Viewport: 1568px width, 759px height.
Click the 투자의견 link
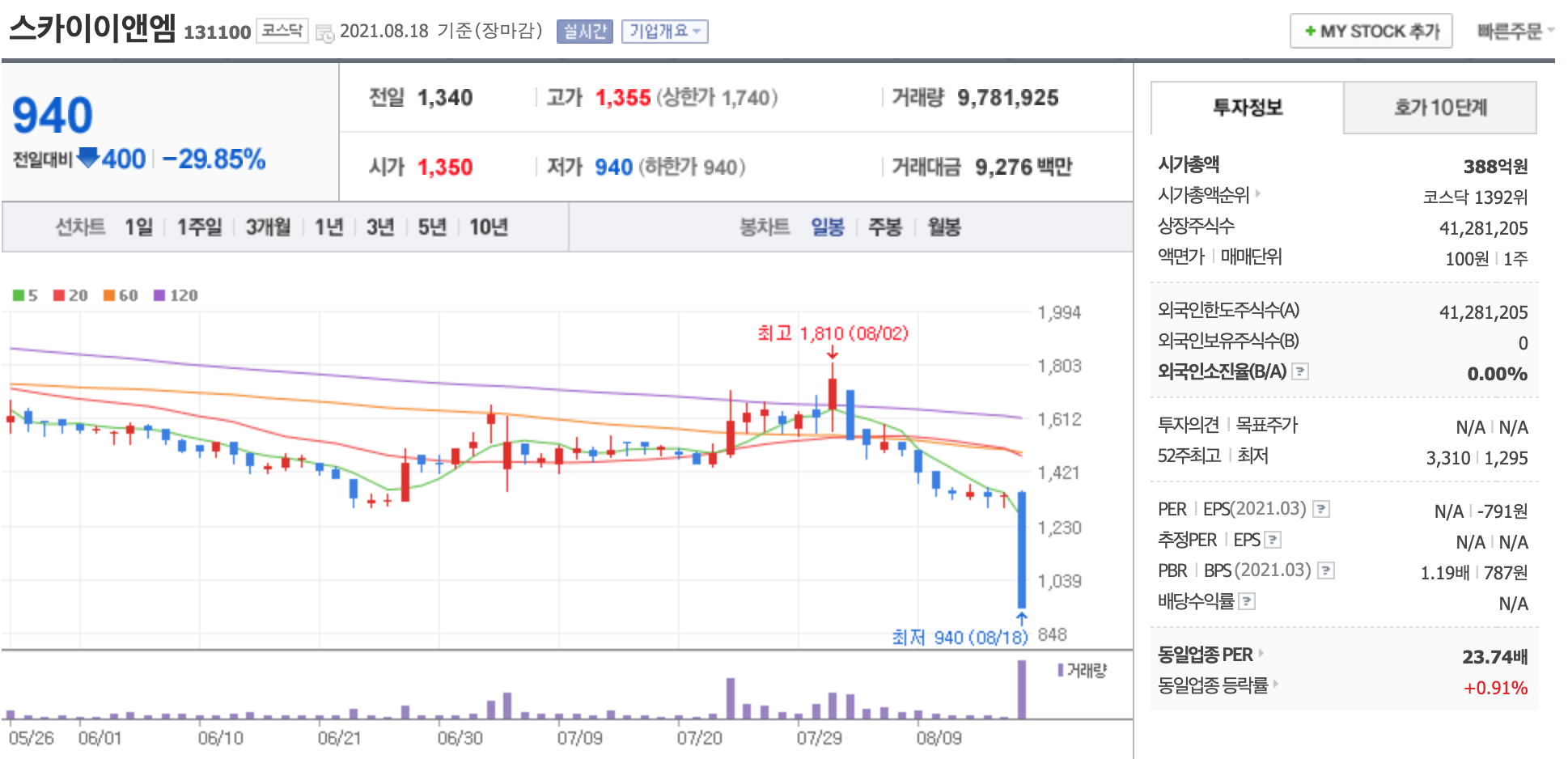point(1188,425)
